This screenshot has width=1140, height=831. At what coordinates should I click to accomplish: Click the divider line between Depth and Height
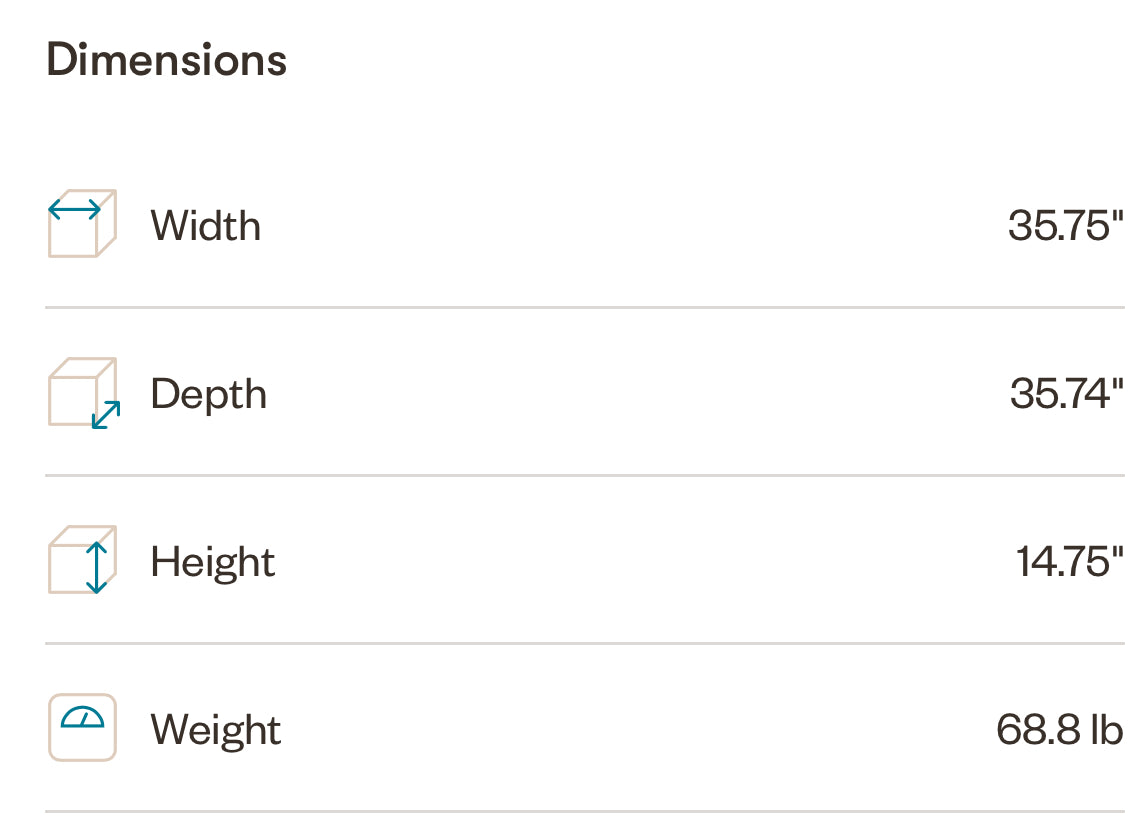(585, 476)
